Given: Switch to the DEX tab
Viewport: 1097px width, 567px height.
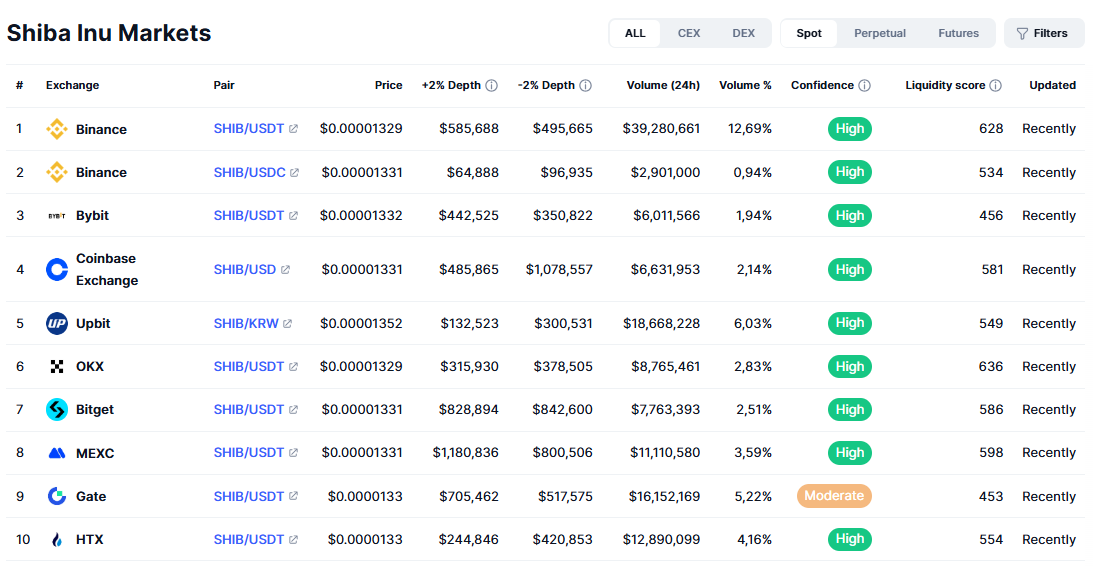Looking at the screenshot, I should coord(743,34).
